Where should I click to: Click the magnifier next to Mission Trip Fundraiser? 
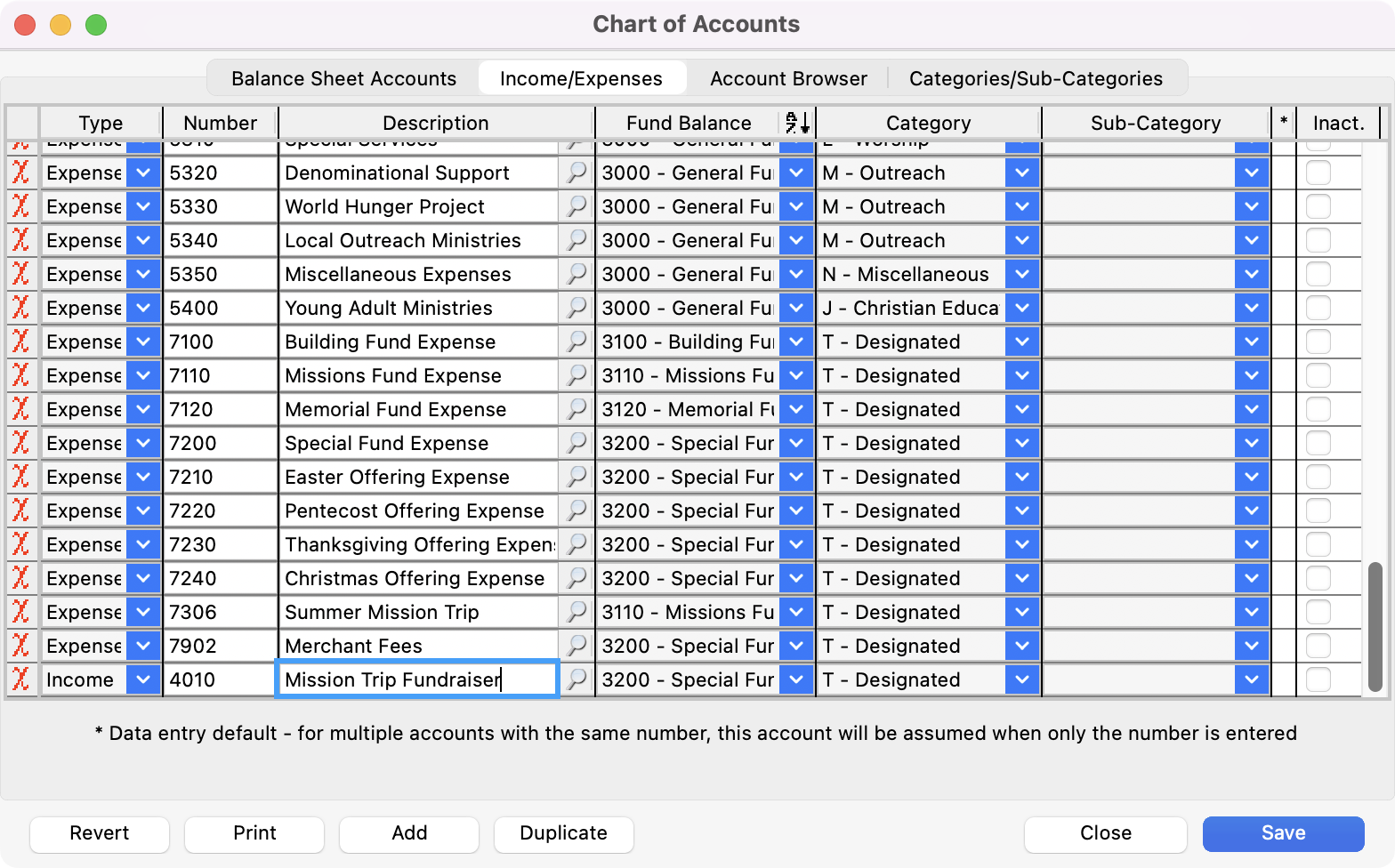pyautogui.click(x=577, y=679)
